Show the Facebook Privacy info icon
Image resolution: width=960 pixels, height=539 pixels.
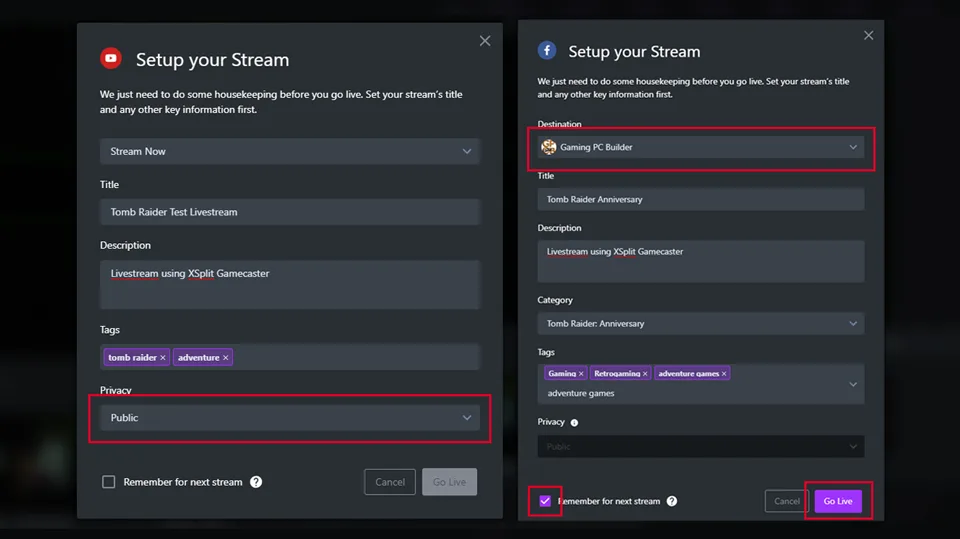(x=574, y=423)
